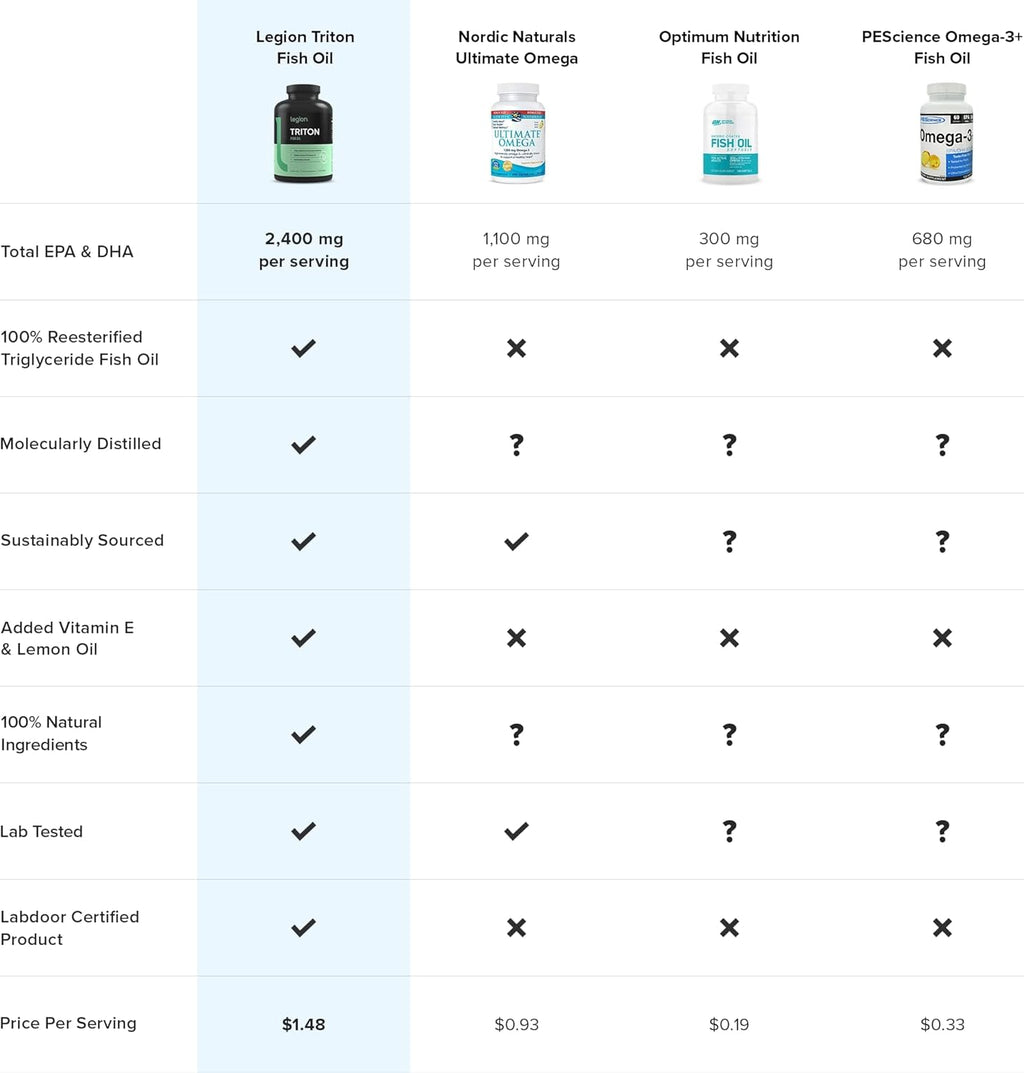Click PEScience's Labdoor Certified X mark
1024x1073 pixels.
[943, 928]
